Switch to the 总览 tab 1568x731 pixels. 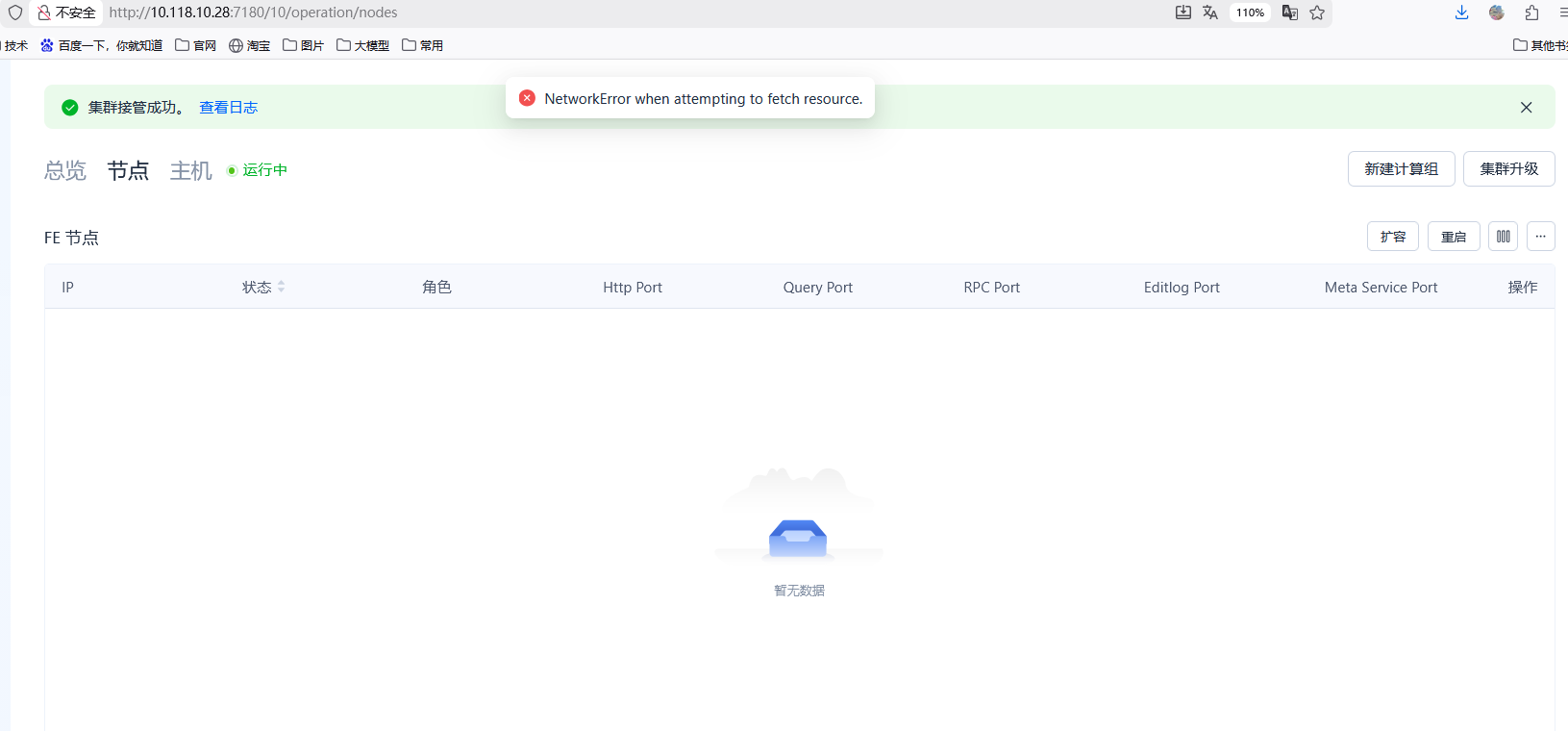click(x=65, y=170)
